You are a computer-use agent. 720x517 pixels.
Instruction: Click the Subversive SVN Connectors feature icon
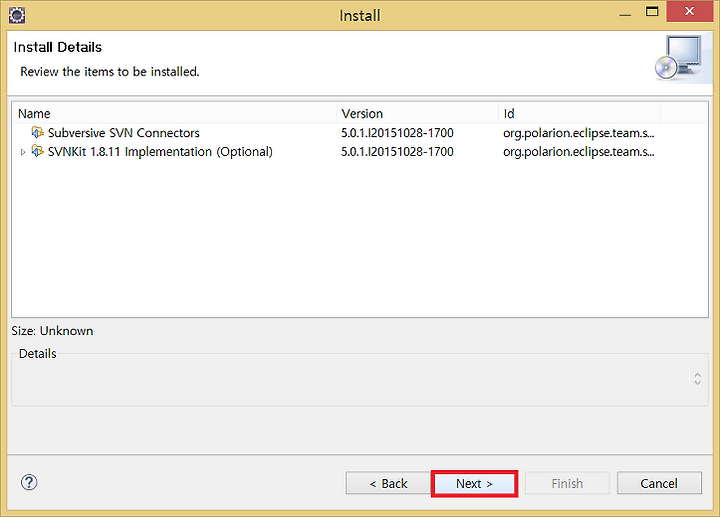point(37,133)
